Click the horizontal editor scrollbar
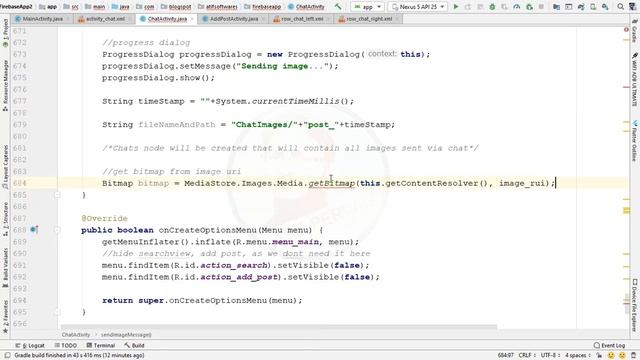The image size is (640, 360). point(279,327)
